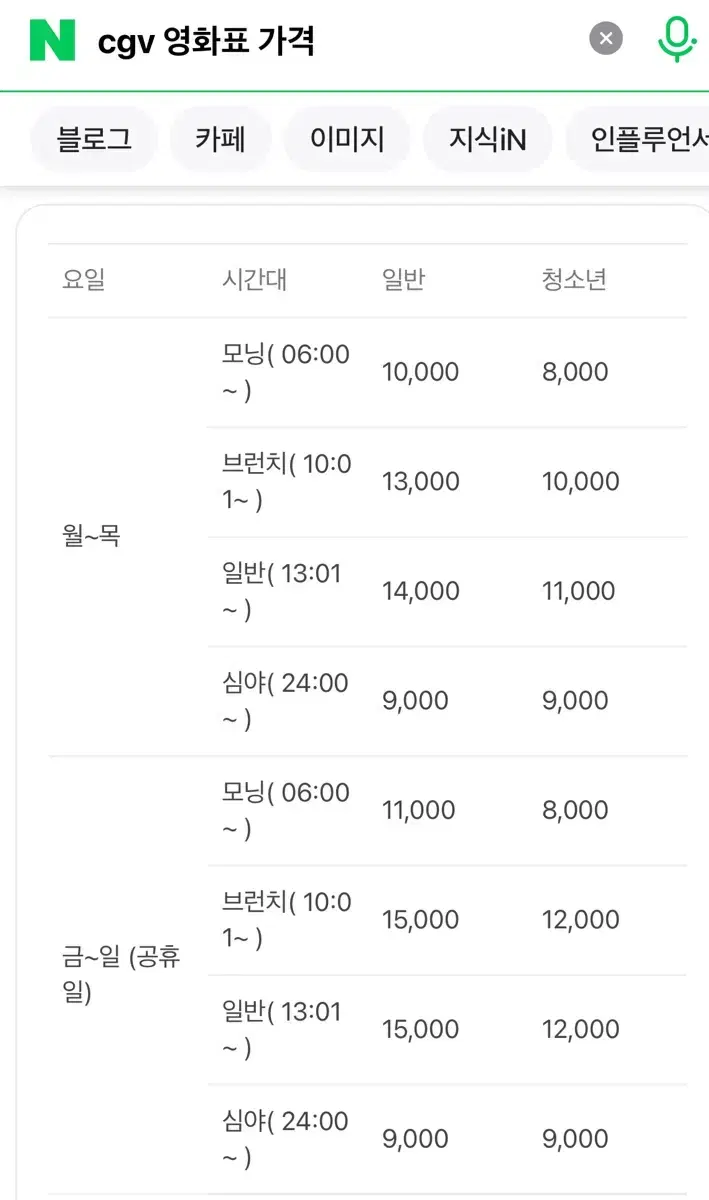Tap the weekday 일반 청소년 11,000 price
The height and width of the screenshot is (1200, 709).
point(578,591)
